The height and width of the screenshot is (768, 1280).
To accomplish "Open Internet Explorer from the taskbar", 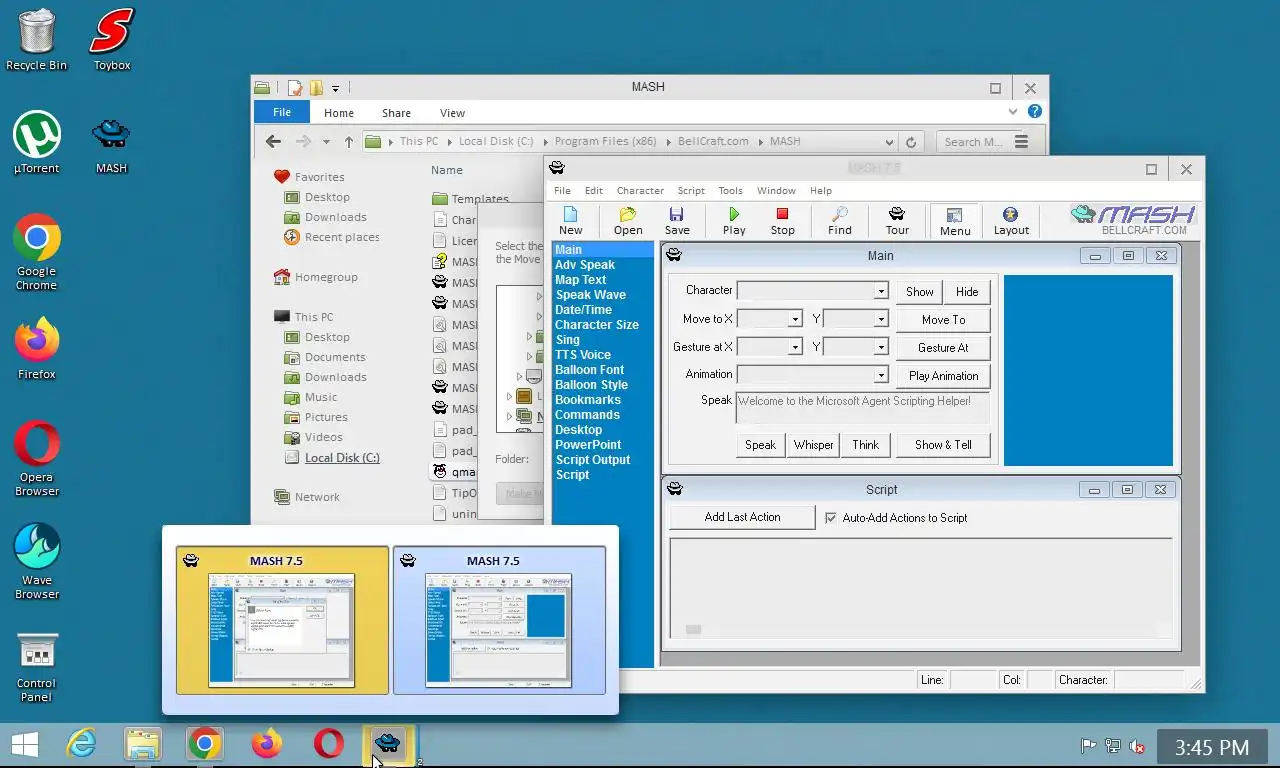I will click(81, 744).
